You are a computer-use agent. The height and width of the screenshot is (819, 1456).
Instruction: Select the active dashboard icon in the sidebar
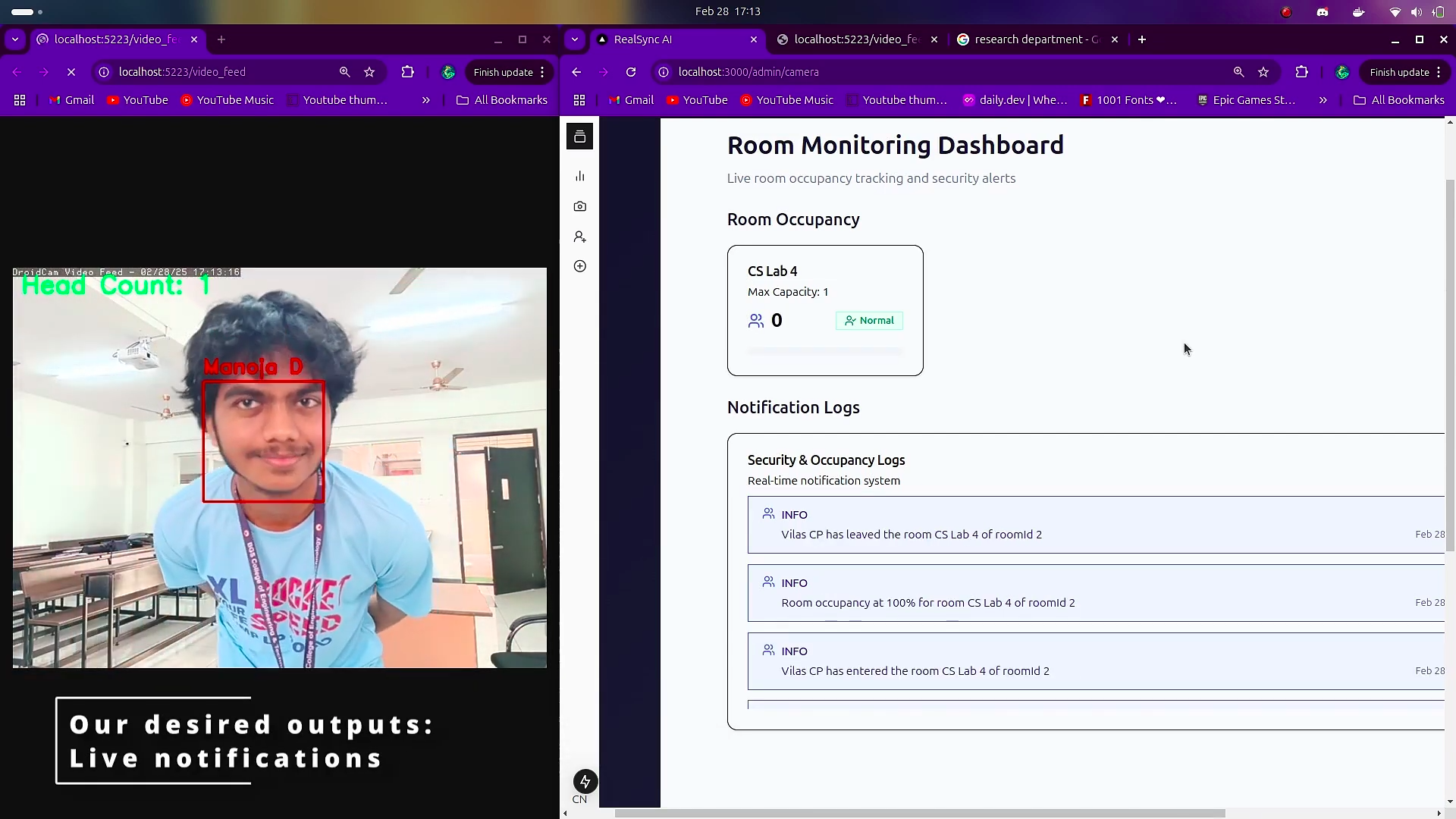[579, 136]
